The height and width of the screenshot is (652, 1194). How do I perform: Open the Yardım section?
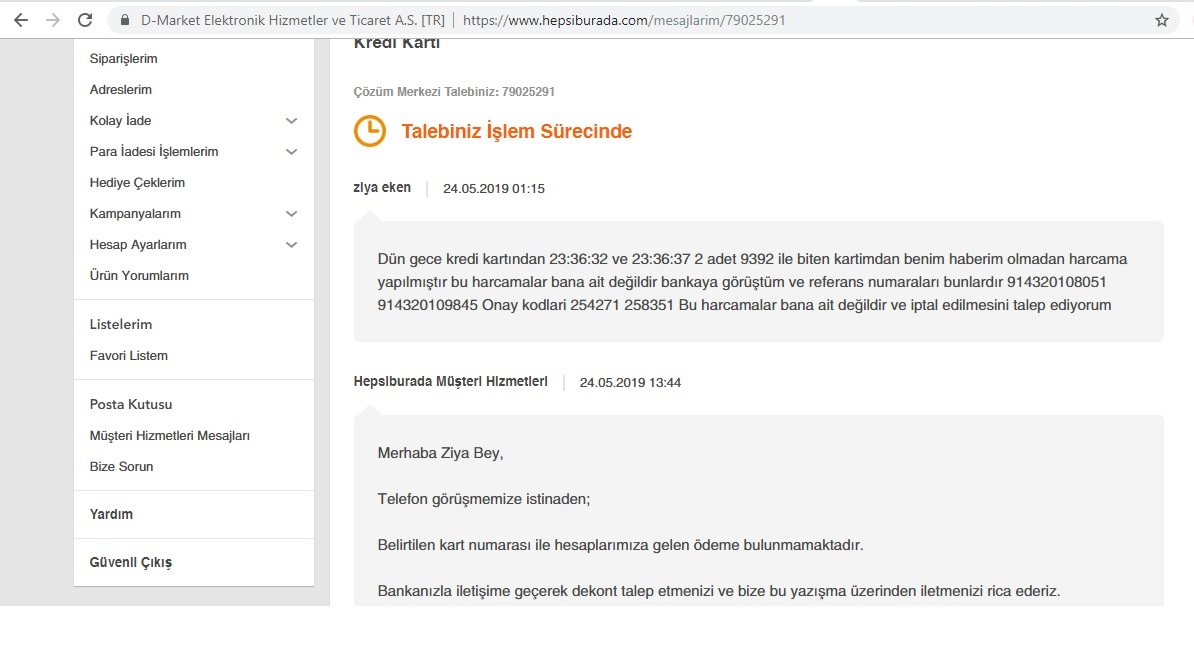pyautogui.click(x=111, y=515)
